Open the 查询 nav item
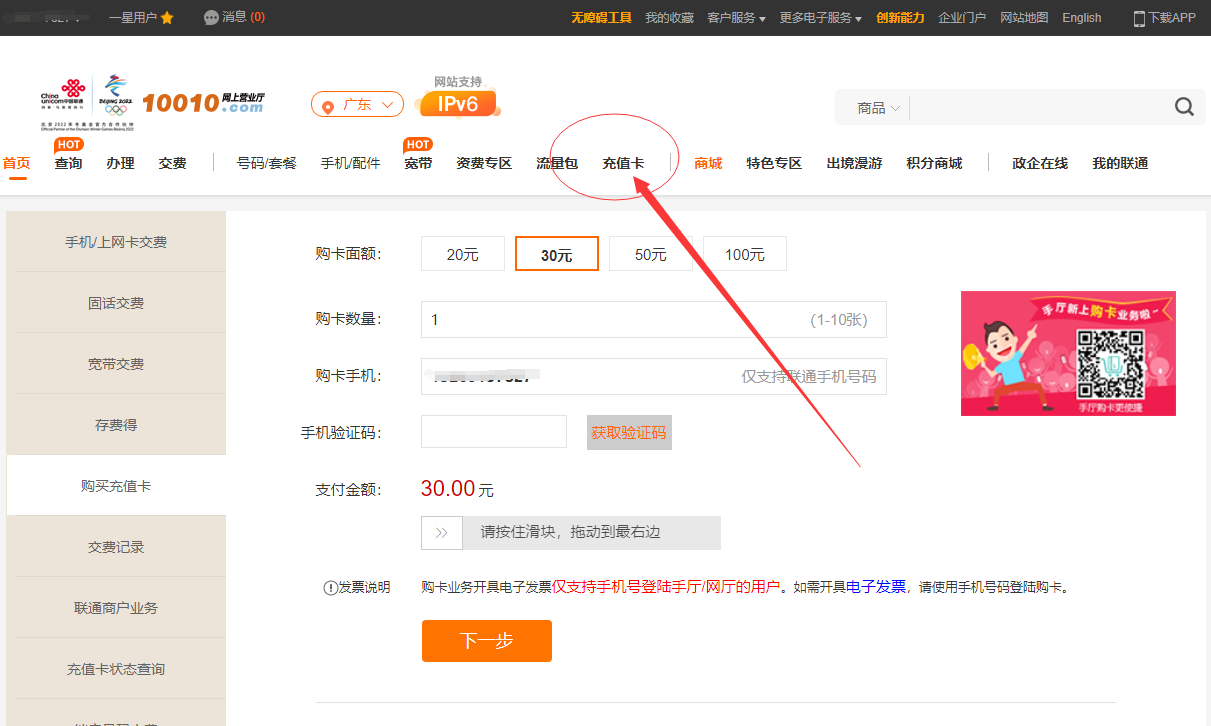Image resolution: width=1211 pixels, height=726 pixels. tap(68, 163)
